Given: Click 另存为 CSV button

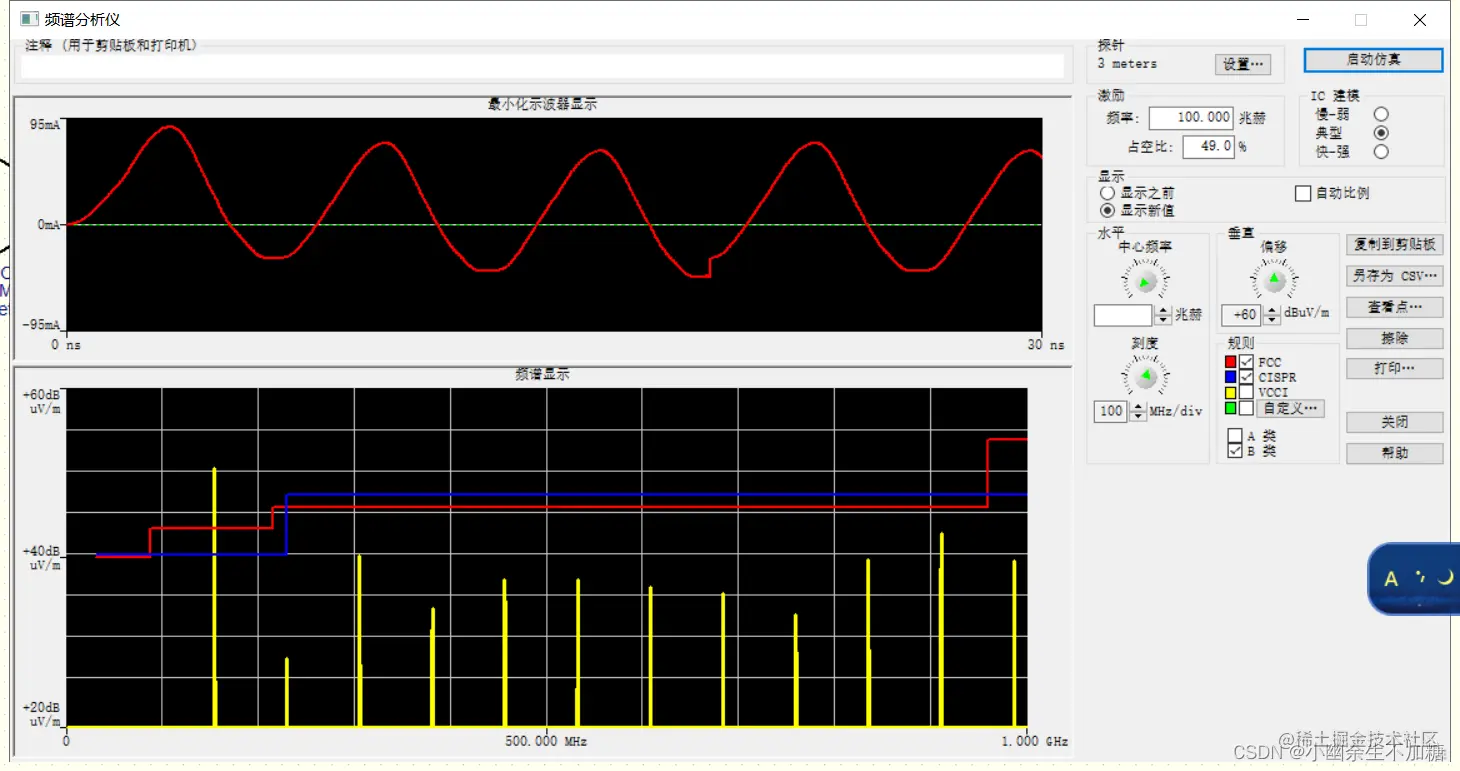Looking at the screenshot, I should pos(1394,276).
